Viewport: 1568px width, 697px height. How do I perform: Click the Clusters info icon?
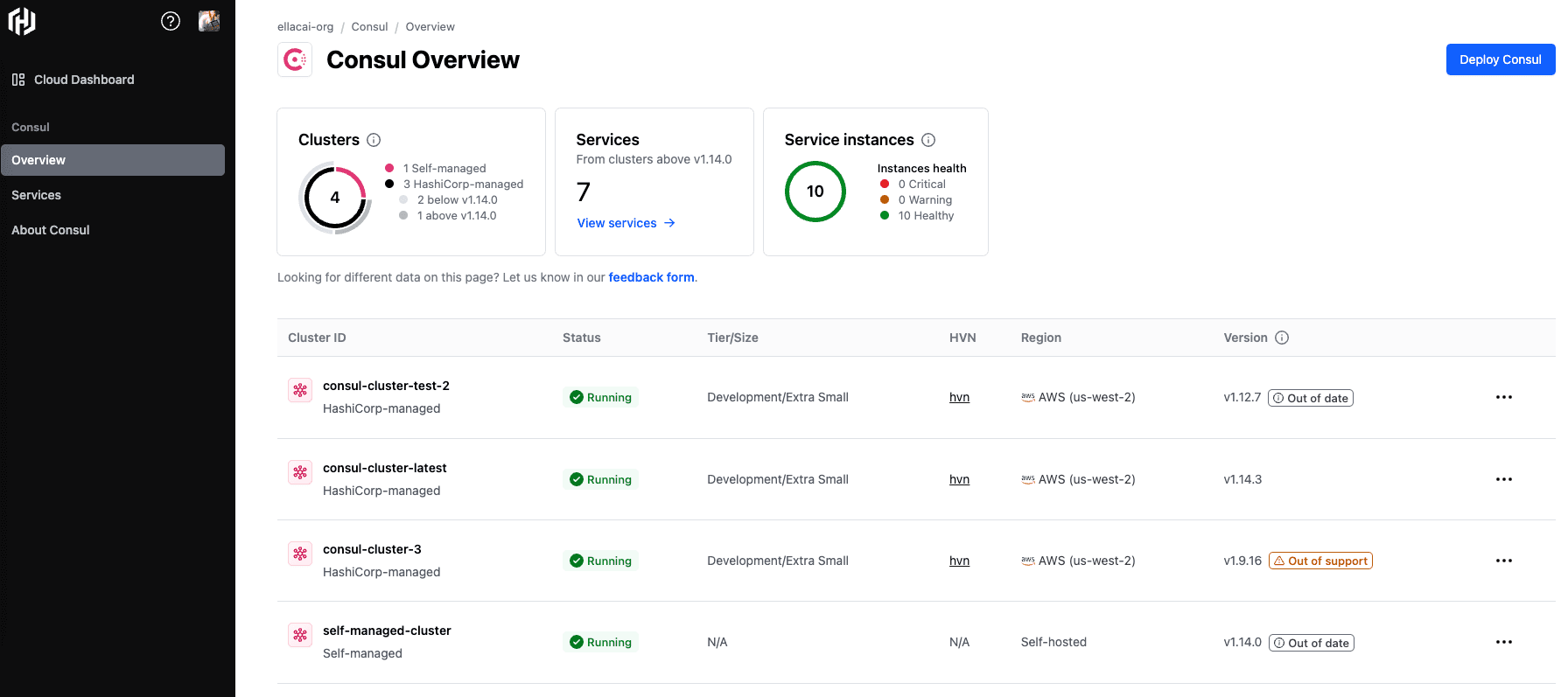click(x=374, y=140)
